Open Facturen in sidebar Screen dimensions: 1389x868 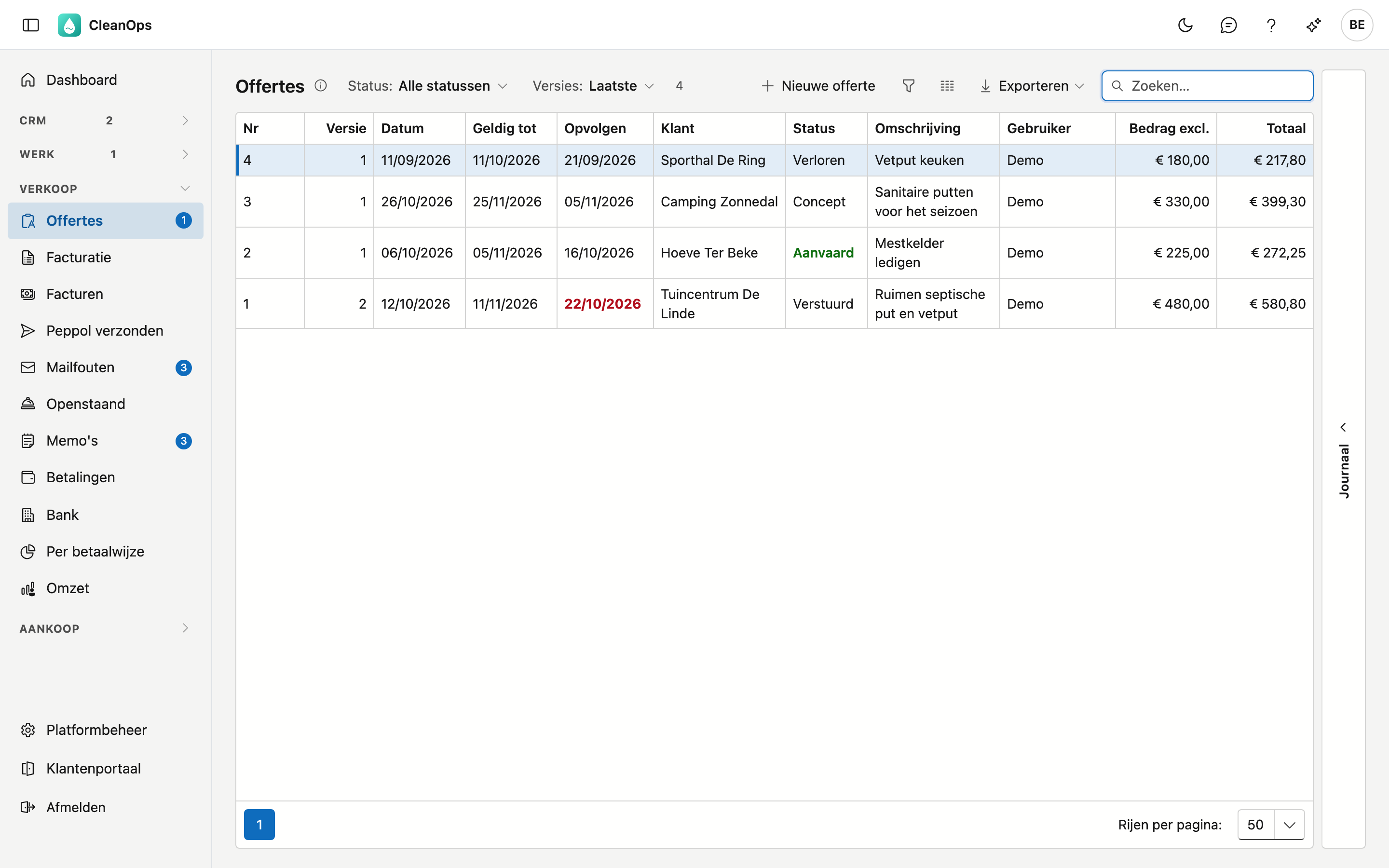(106, 294)
